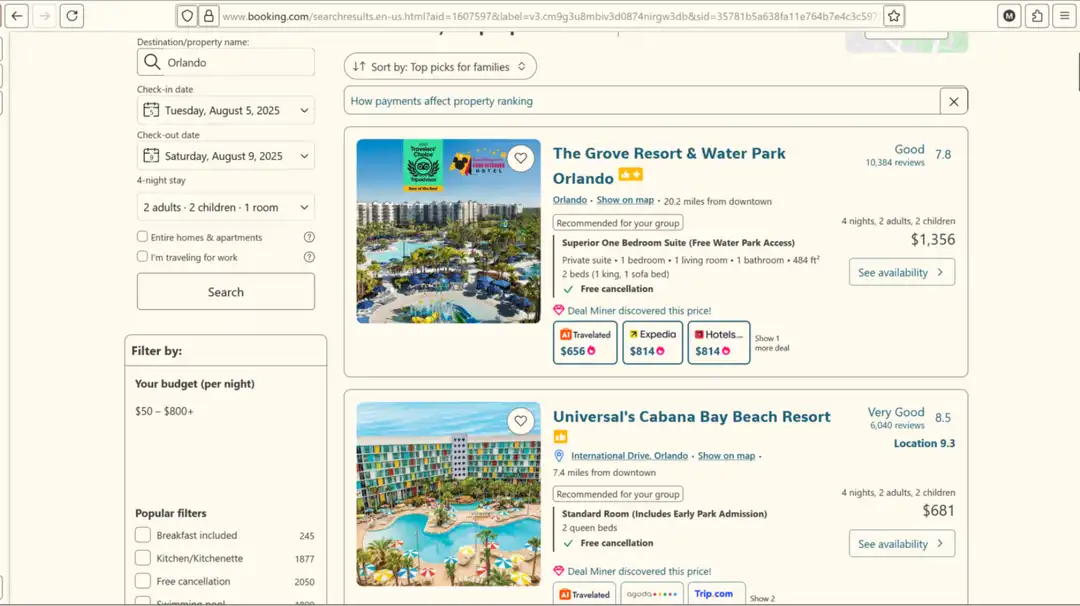
Task: Click help icon beside traveling for work
Action: (309, 257)
